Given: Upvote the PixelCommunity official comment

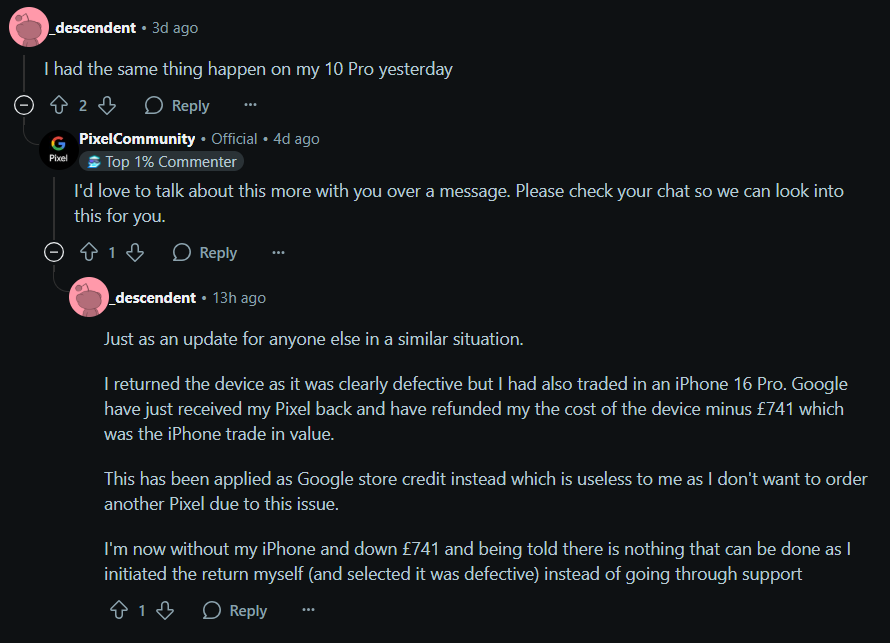Looking at the screenshot, I should [x=88, y=252].
